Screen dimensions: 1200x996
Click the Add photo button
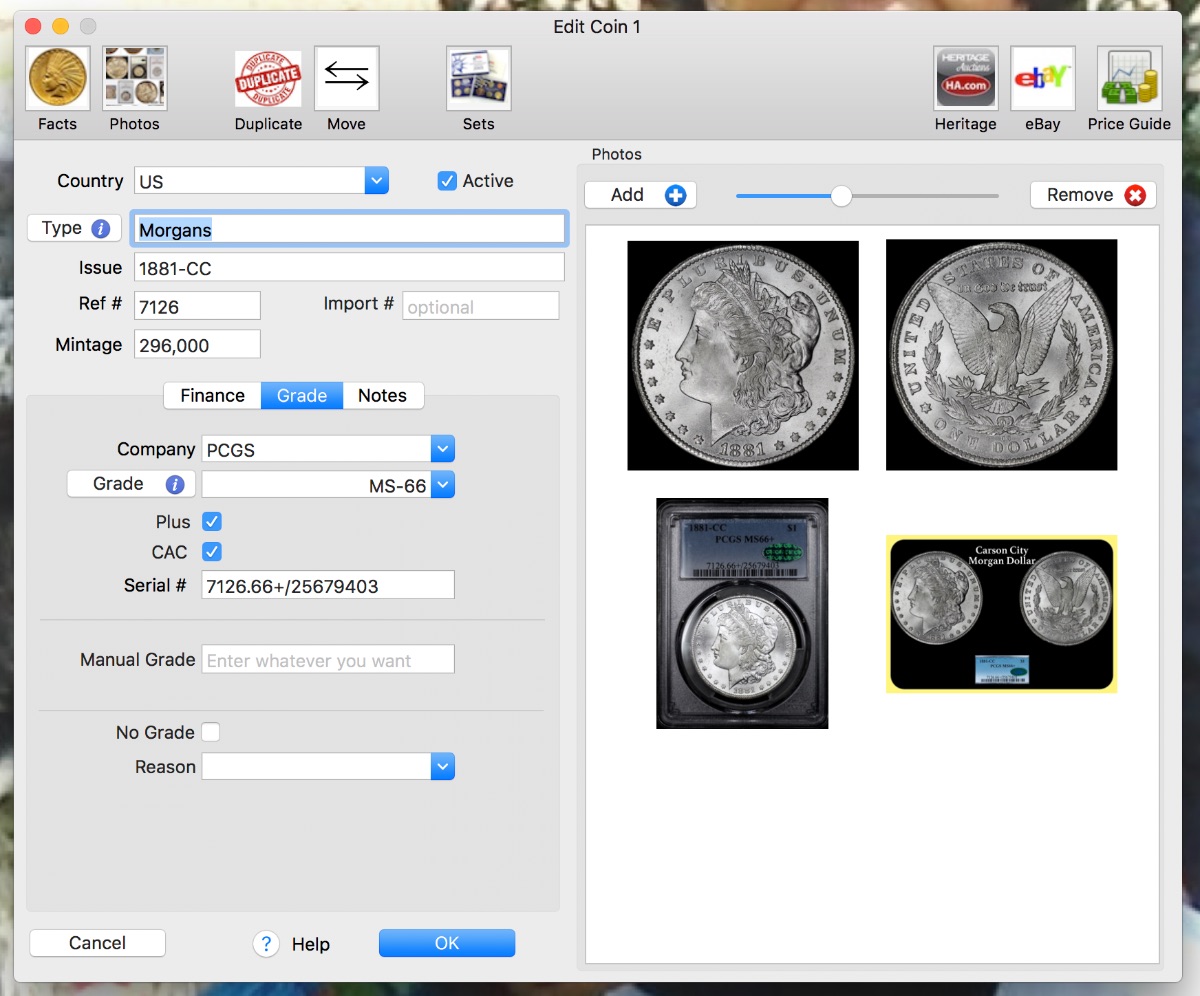click(640, 195)
